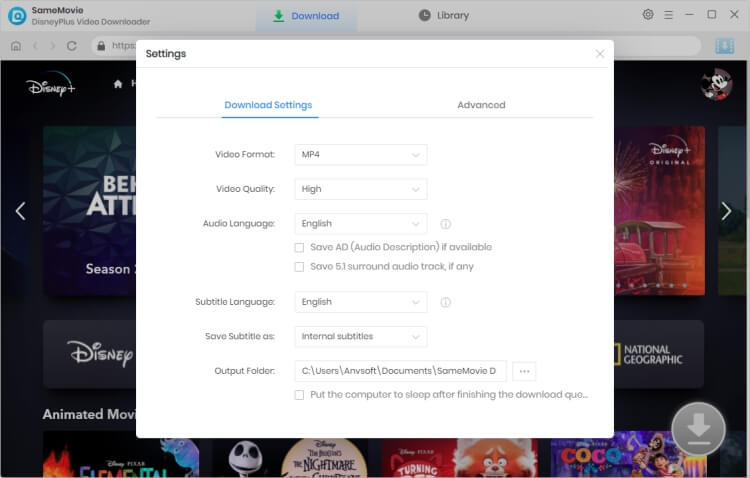Viewport: 750px width, 478px height.
Task: Enable Save AD (Audio Description) checkbox
Action: (300, 247)
